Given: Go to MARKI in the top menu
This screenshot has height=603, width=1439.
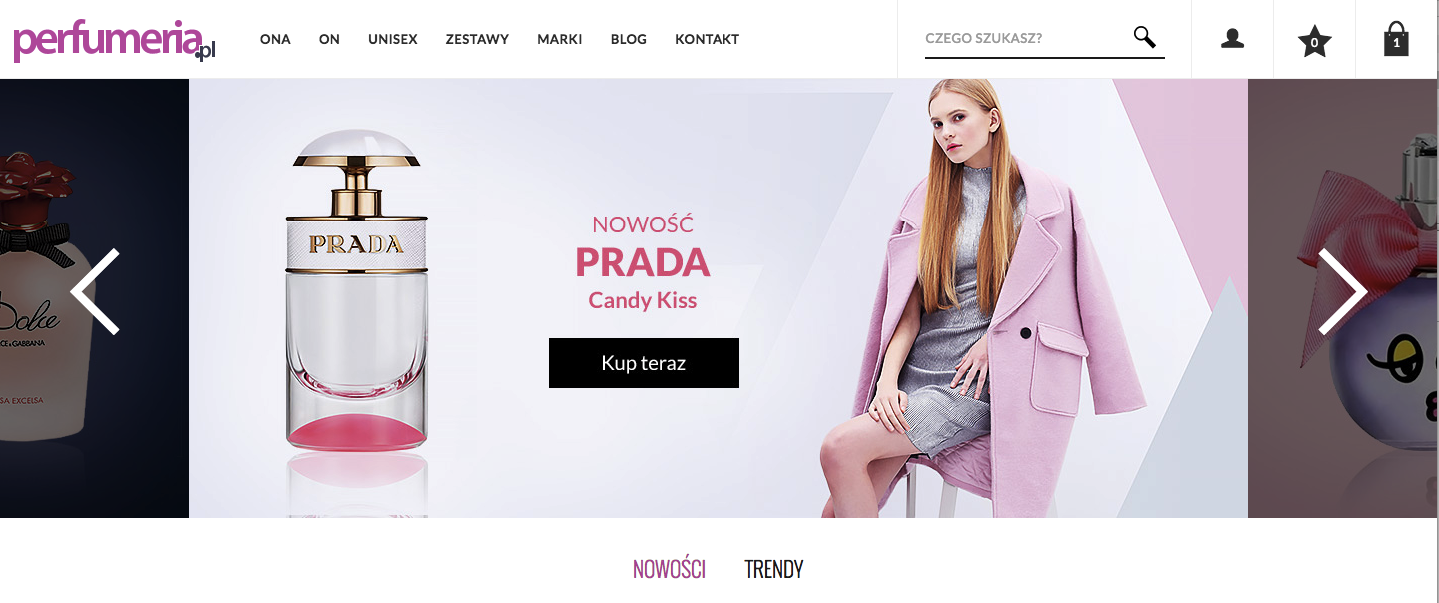Looking at the screenshot, I should coord(559,39).
